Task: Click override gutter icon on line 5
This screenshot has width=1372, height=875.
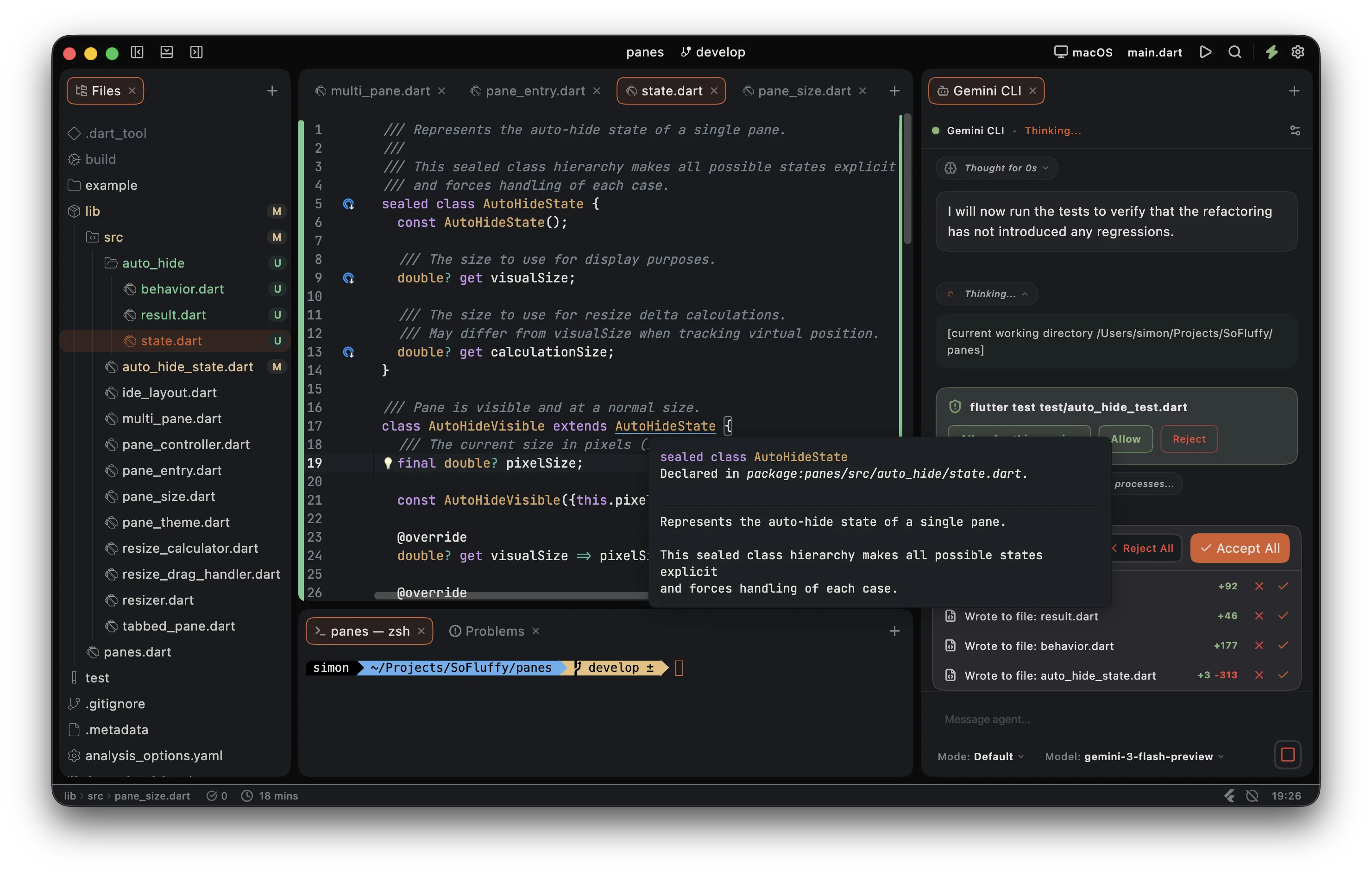Action: coord(349,204)
